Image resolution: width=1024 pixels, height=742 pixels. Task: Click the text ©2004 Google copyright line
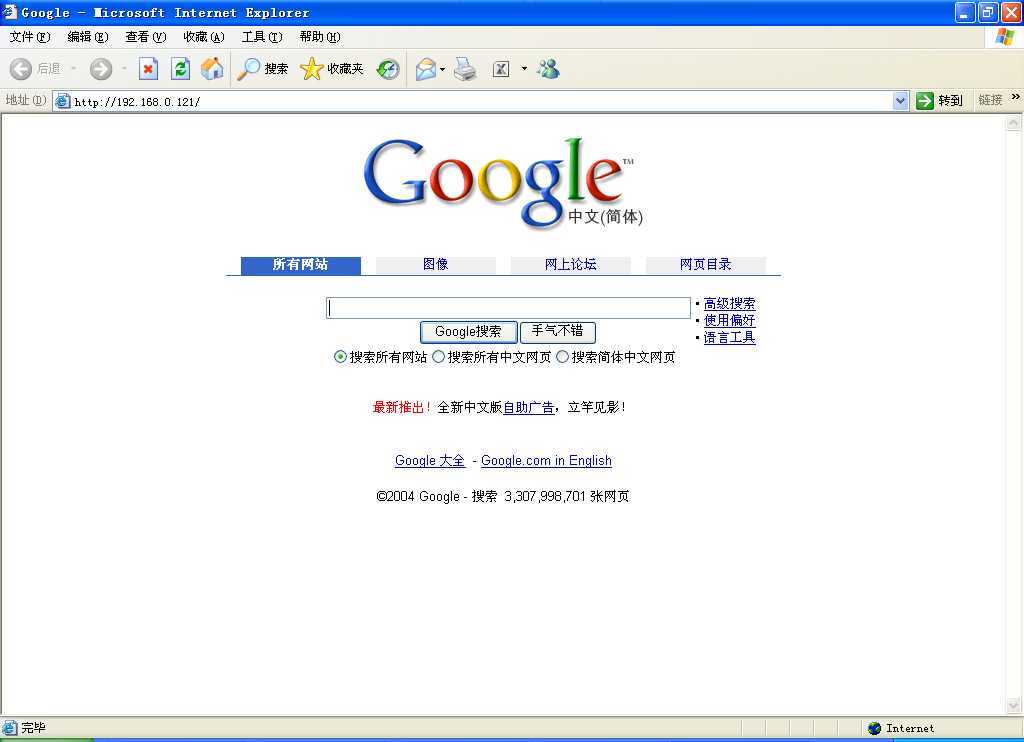pos(503,496)
